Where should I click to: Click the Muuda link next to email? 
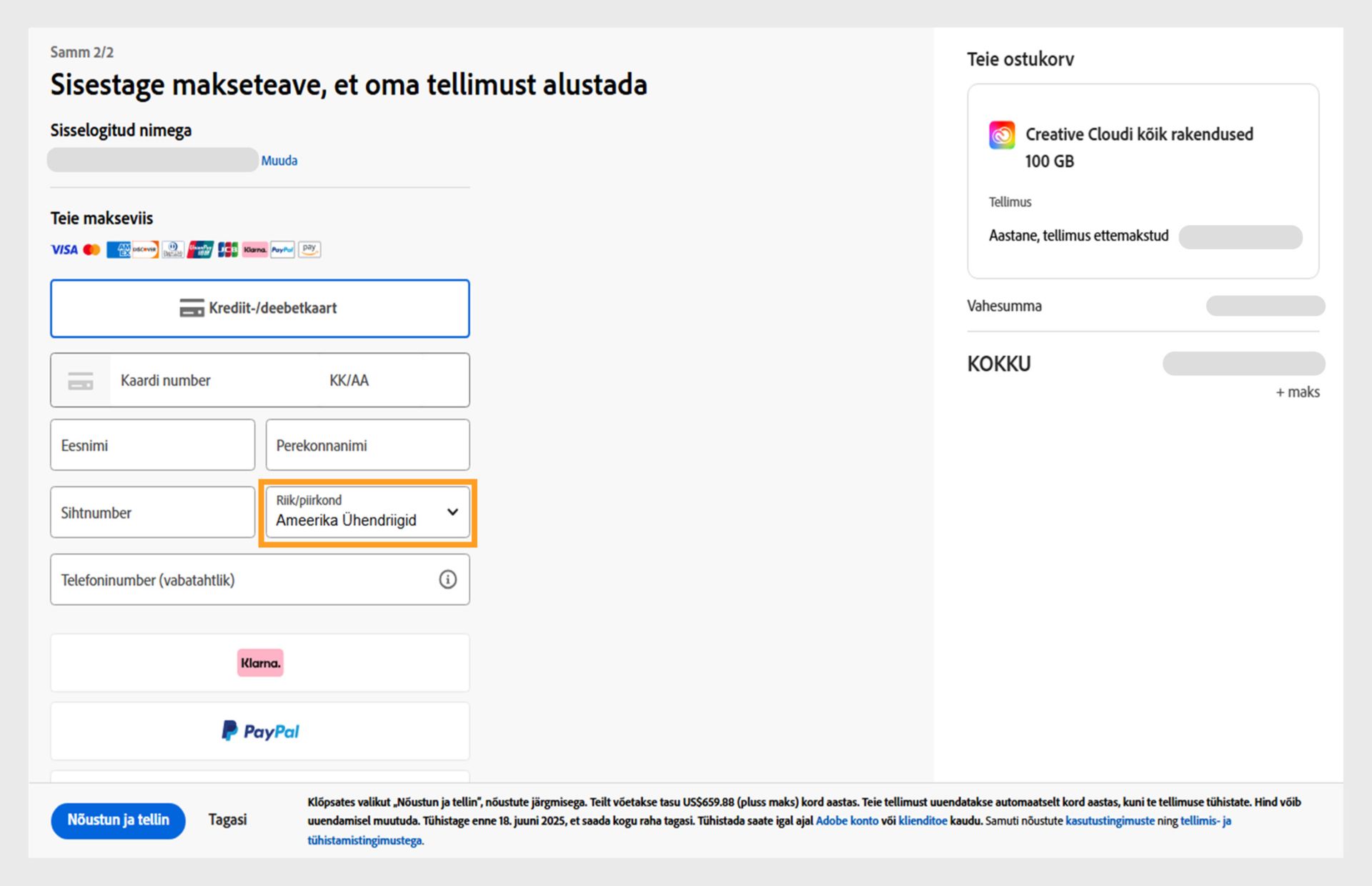tap(279, 161)
